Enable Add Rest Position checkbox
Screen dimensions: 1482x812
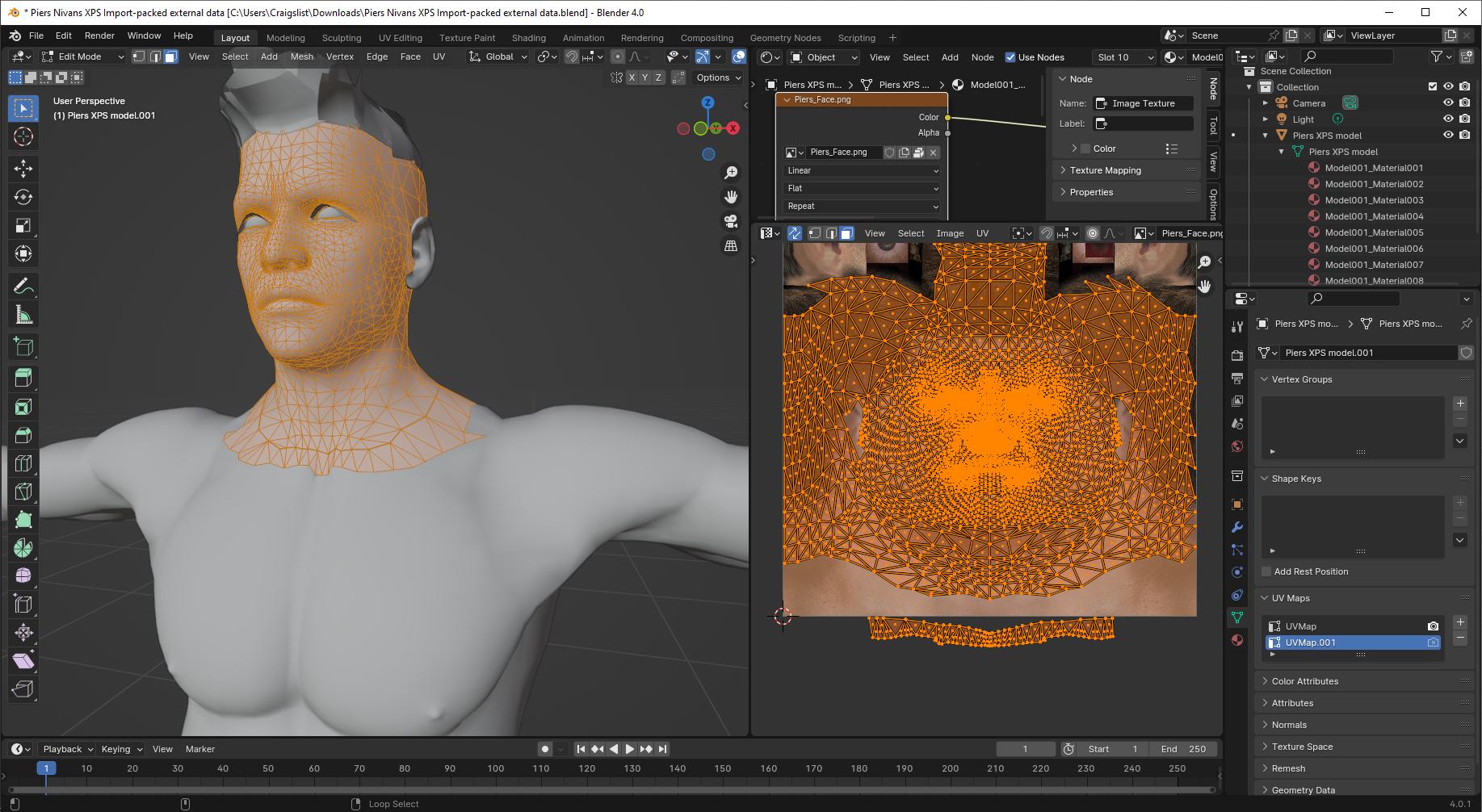pyautogui.click(x=1266, y=571)
